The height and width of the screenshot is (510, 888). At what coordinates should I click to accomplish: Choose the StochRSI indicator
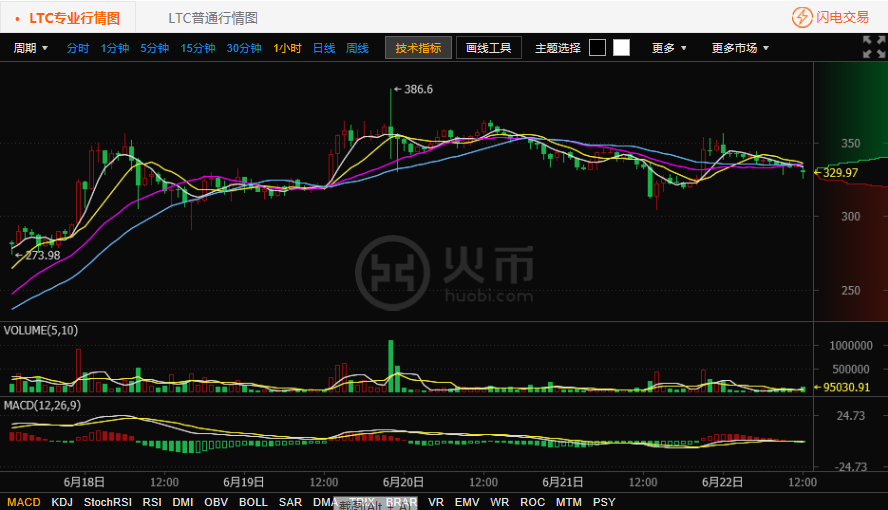point(107,502)
